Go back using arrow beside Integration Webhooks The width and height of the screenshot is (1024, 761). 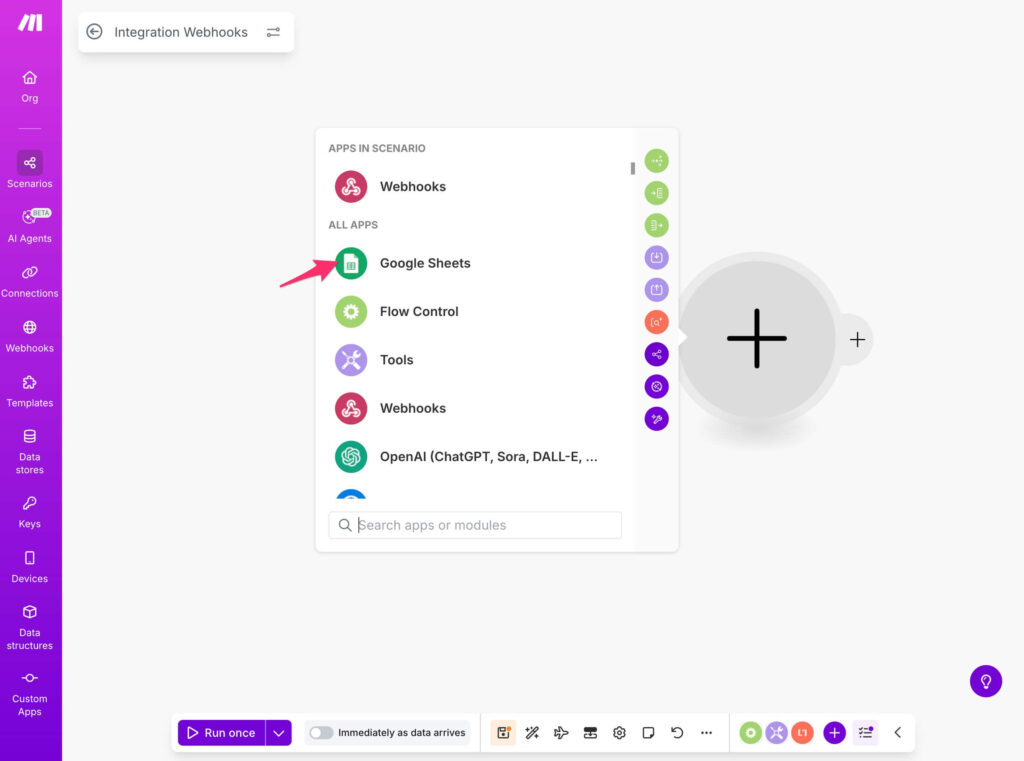click(x=94, y=32)
